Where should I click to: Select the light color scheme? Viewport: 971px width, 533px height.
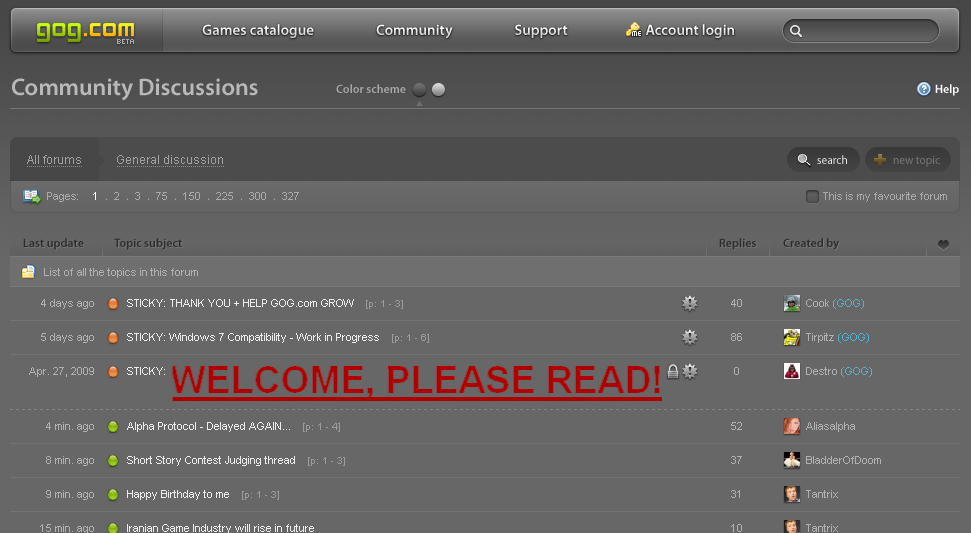[x=438, y=90]
